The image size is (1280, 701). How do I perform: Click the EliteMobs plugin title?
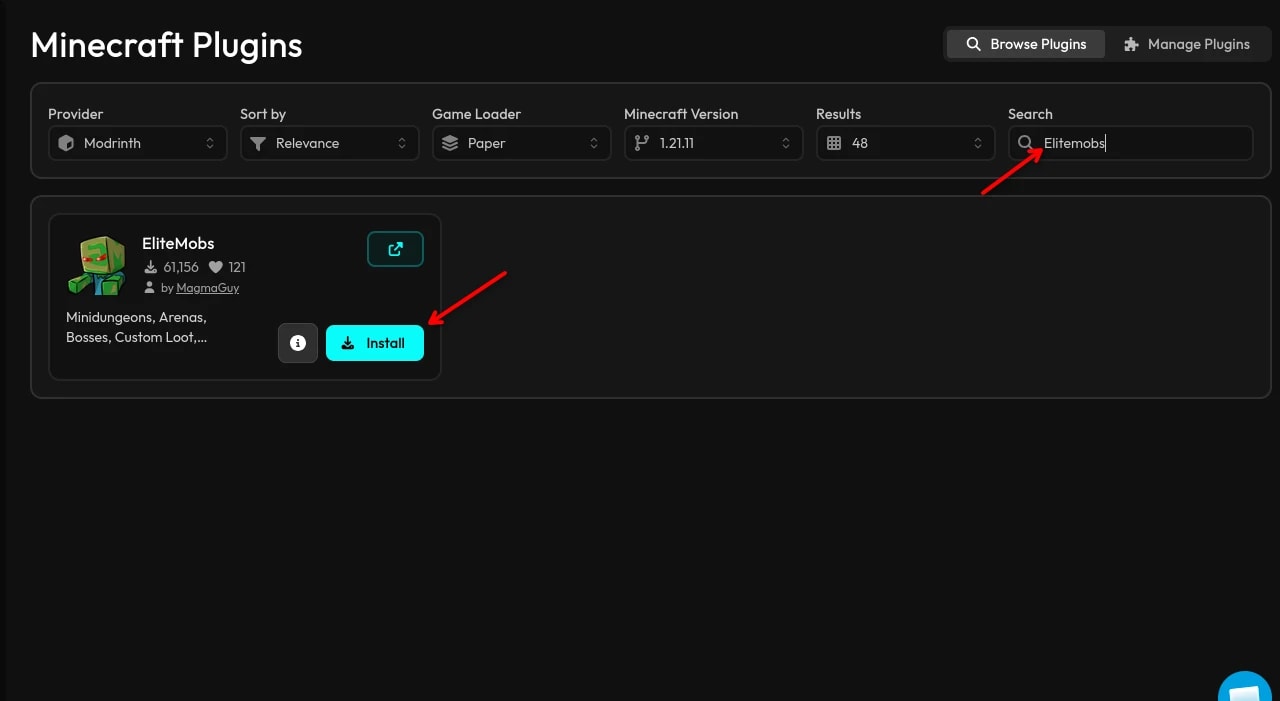[x=178, y=243]
